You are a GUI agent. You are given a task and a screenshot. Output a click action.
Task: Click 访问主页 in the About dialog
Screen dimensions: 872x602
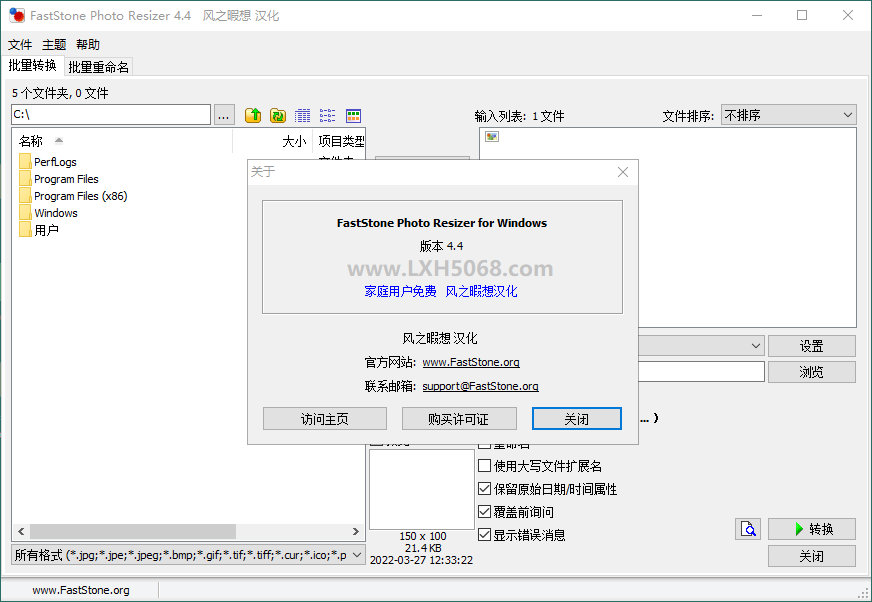(325, 419)
